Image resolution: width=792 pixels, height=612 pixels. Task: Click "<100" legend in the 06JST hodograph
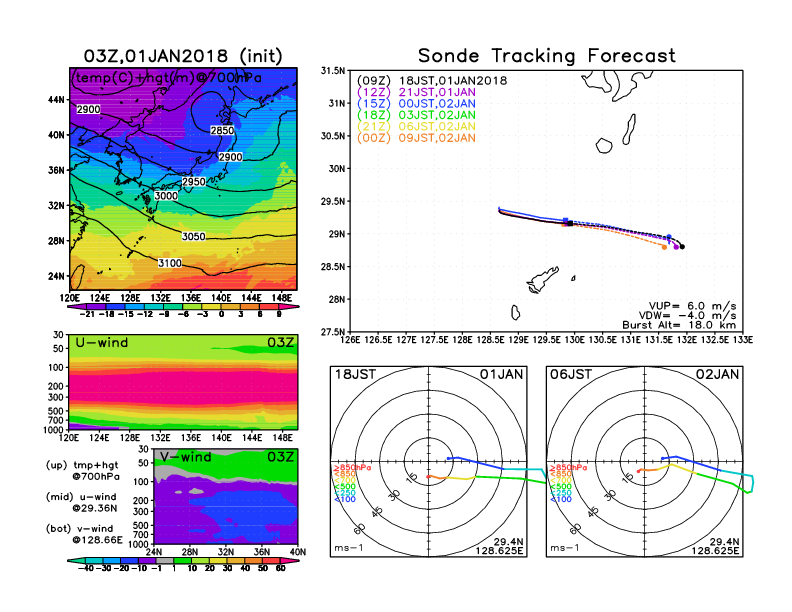pos(561,500)
